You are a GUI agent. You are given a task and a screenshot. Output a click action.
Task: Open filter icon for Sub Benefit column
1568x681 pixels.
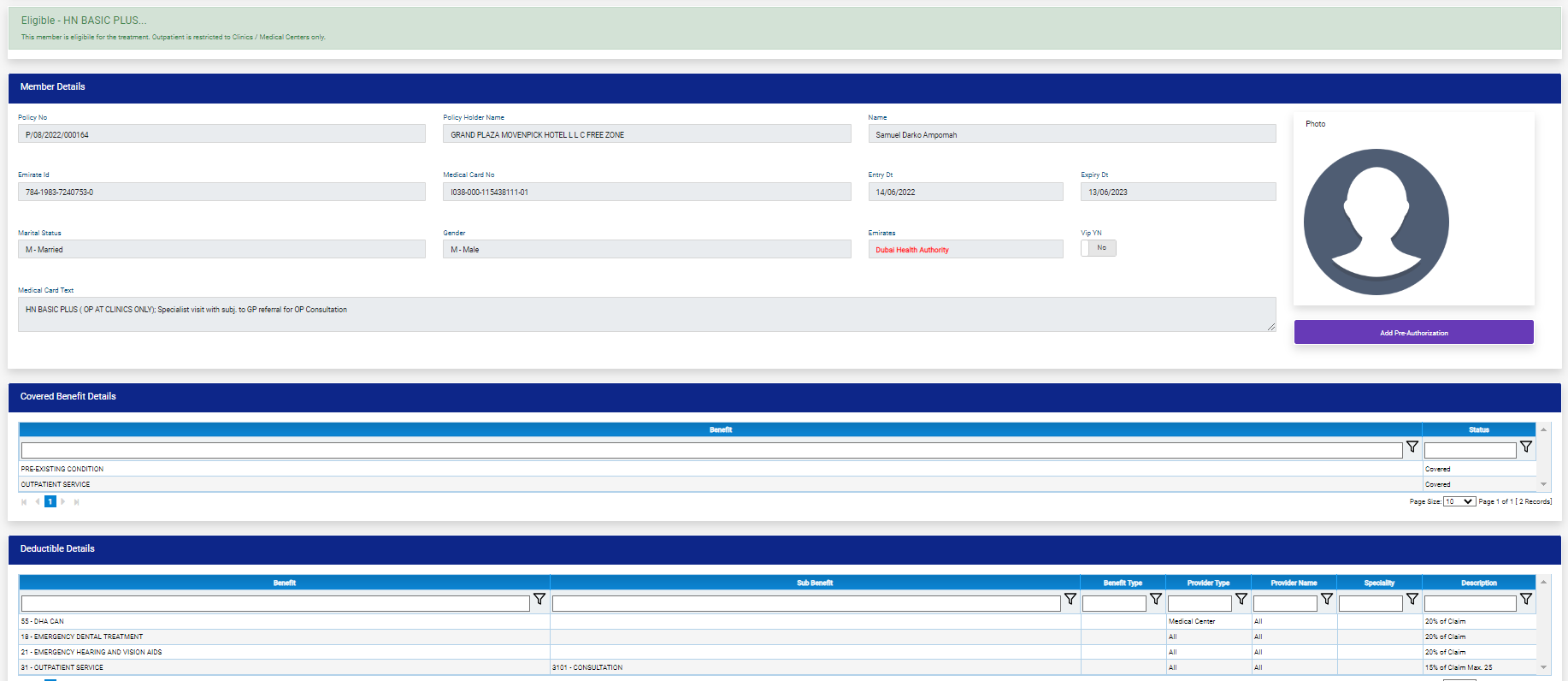[x=1070, y=600]
